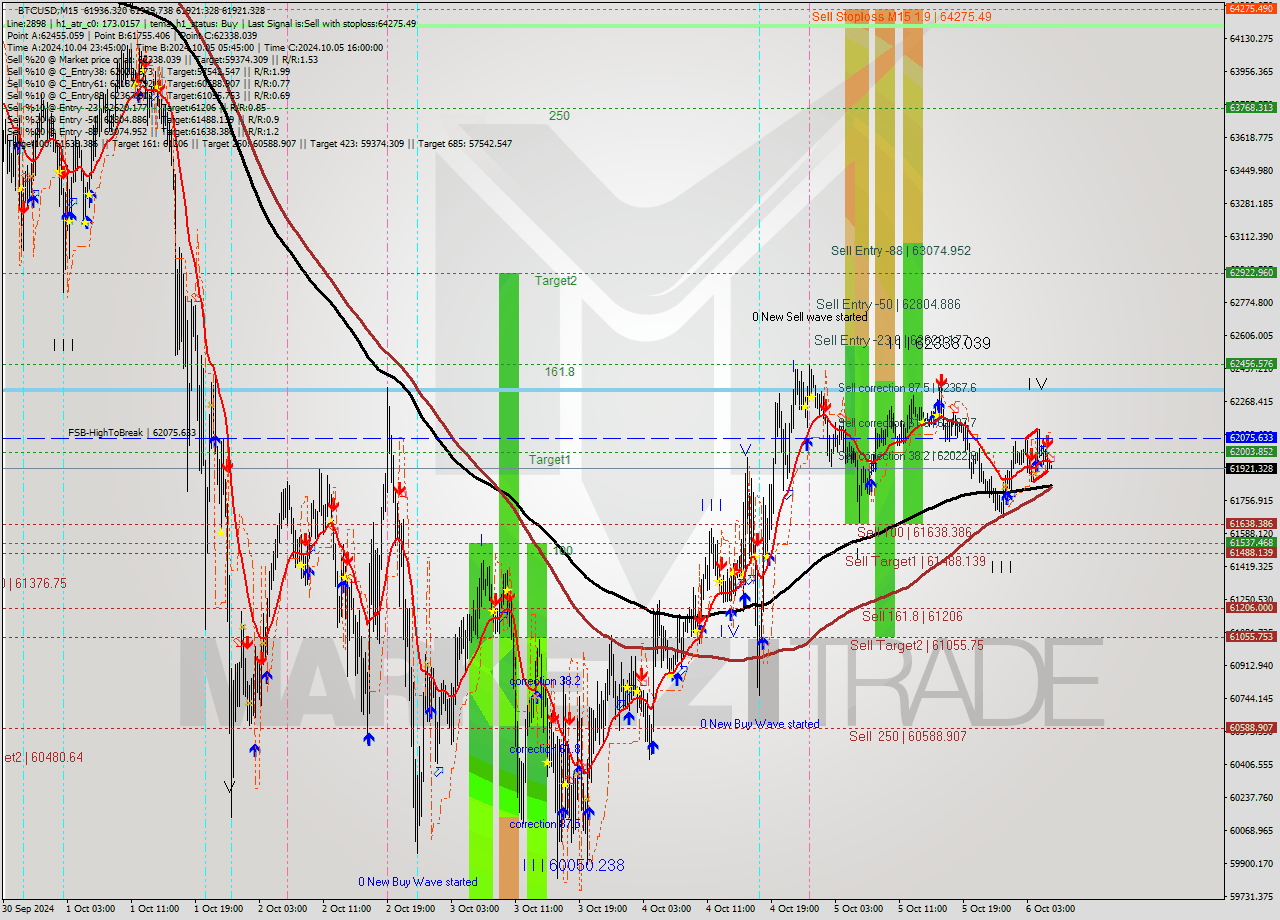Select the 'Sell Entry -50 | 62804.886' label

888,305
